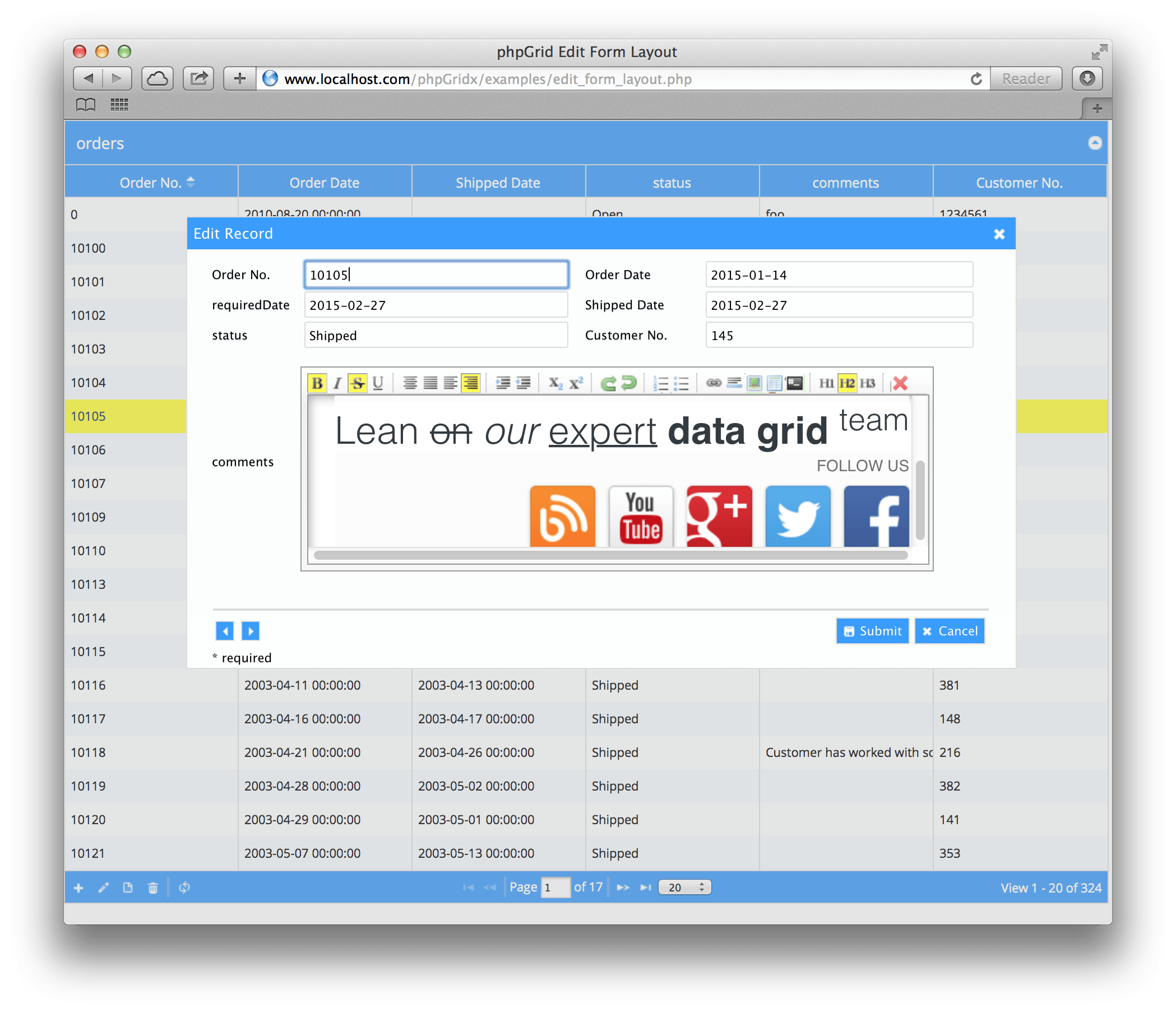
Task: Apply superscript formatting
Action: pyautogui.click(x=576, y=383)
